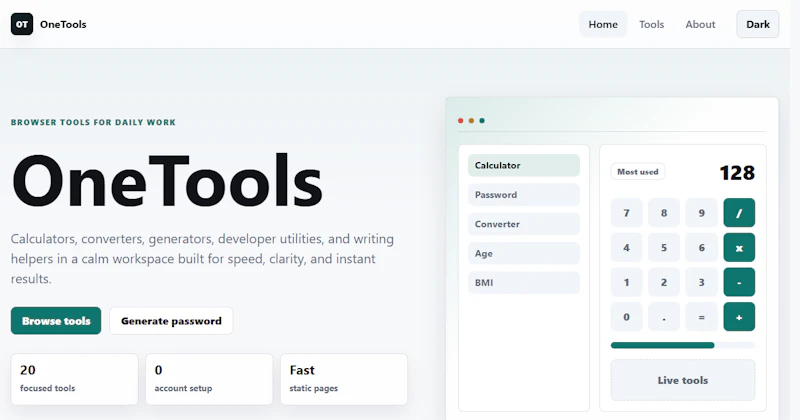Click the green window dot

(482, 120)
